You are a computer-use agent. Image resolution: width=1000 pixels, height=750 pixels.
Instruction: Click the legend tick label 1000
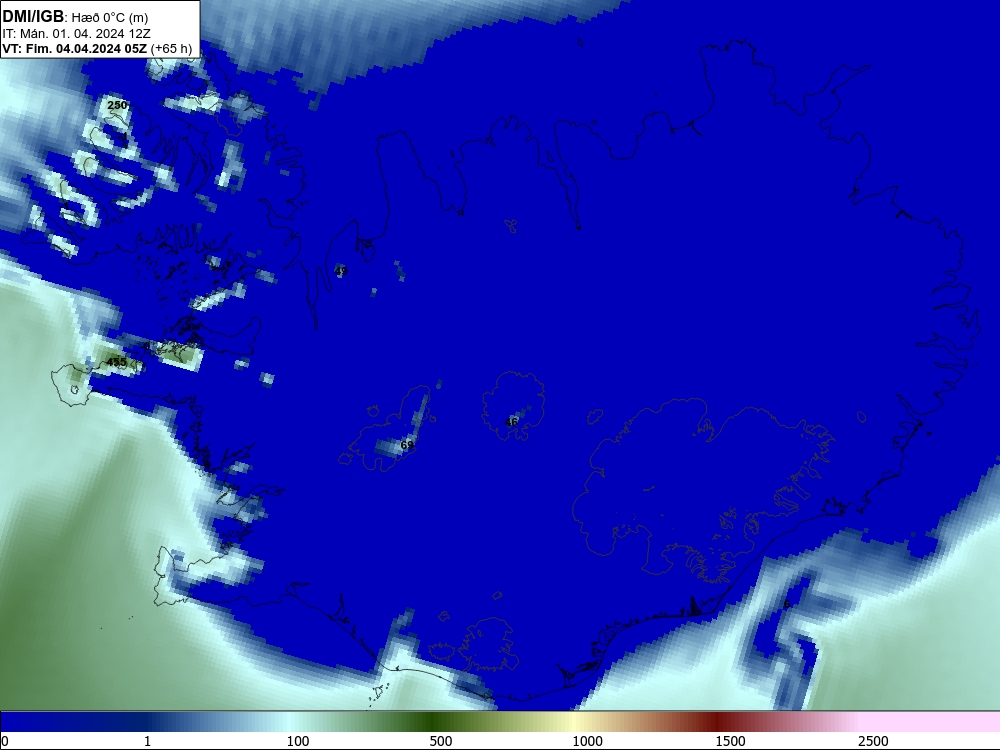coord(587,741)
